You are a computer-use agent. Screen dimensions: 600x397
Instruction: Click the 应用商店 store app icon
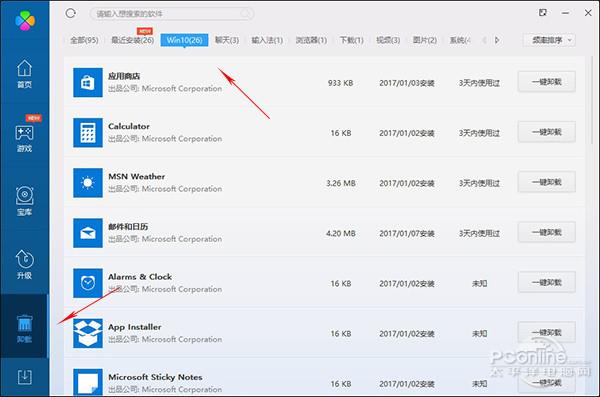coord(88,83)
